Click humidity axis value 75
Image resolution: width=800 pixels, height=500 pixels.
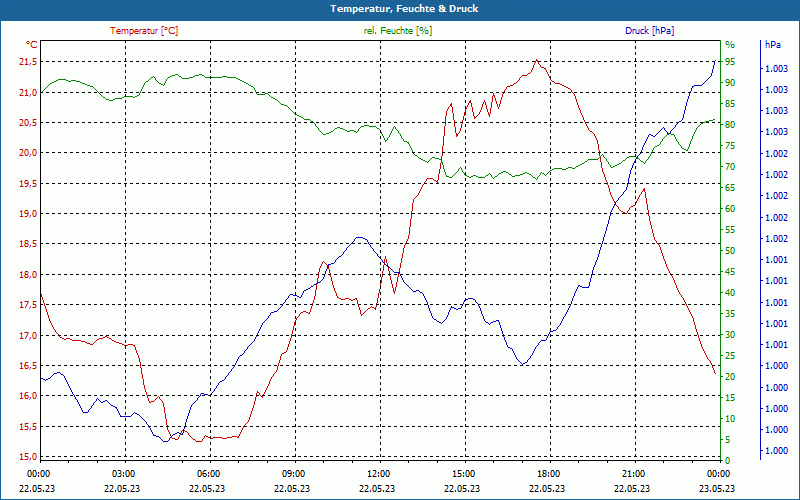pyautogui.click(x=730, y=146)
